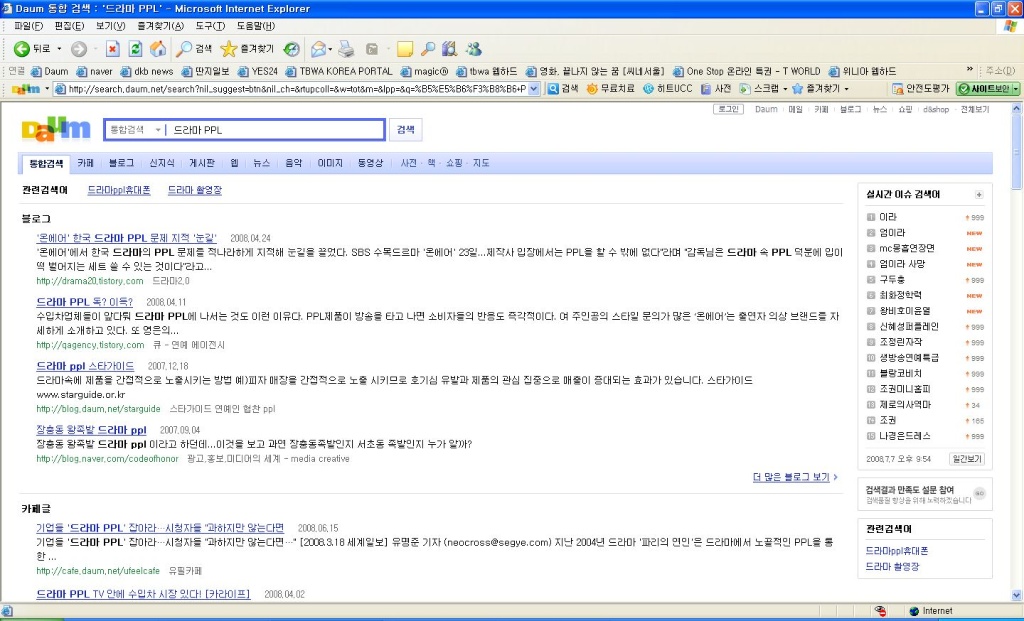Image resolution: width=1024 pixels, height=621 pixels.
Task: Open the 도구(T) menu
Action: tap(210, 26)
